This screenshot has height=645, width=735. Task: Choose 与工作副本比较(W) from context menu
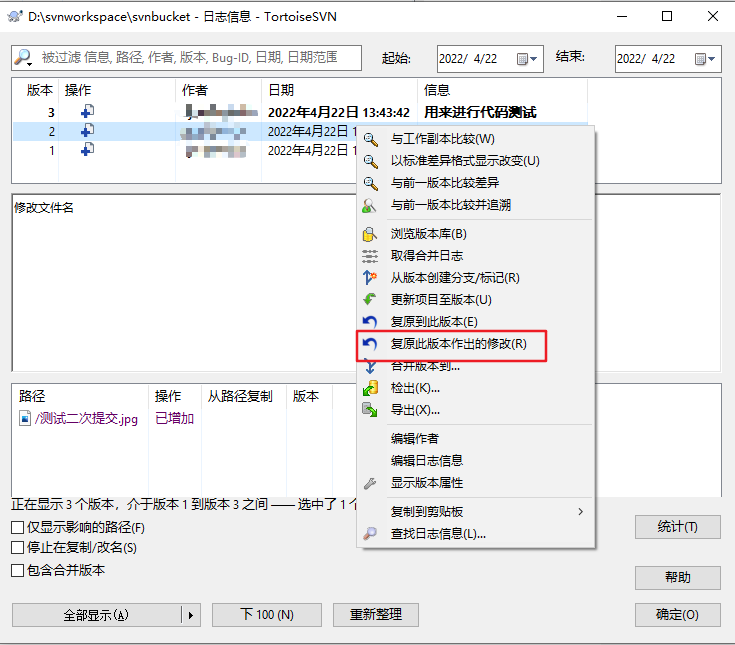pos(476,139)
